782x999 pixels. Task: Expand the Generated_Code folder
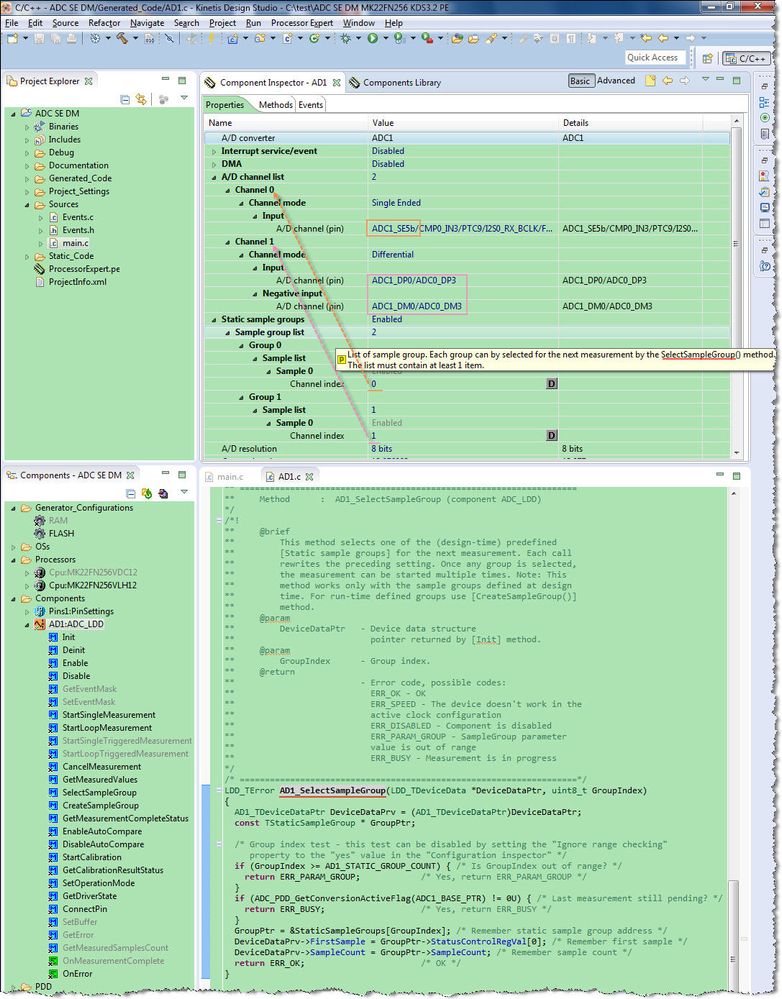[x=27, y=178]
